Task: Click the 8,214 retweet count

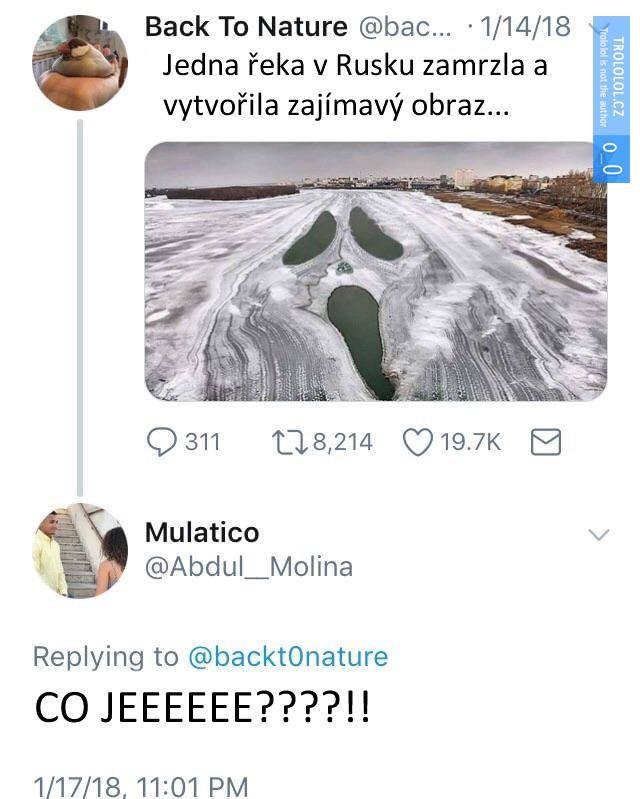Action: (343, 441)
